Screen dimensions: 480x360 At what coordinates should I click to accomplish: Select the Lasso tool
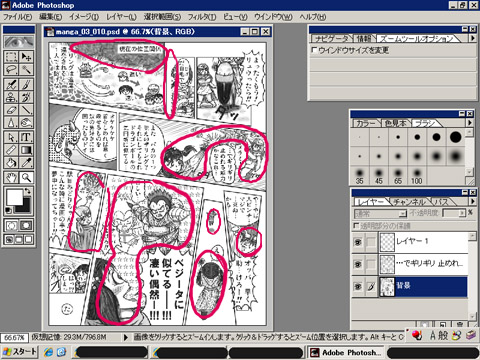click(11, 69)
